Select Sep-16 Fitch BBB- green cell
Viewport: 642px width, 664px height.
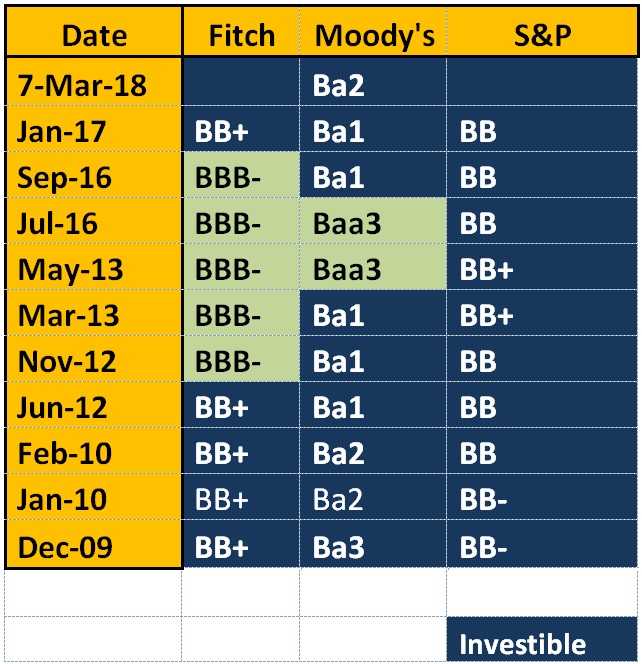[x=241, y=174]
